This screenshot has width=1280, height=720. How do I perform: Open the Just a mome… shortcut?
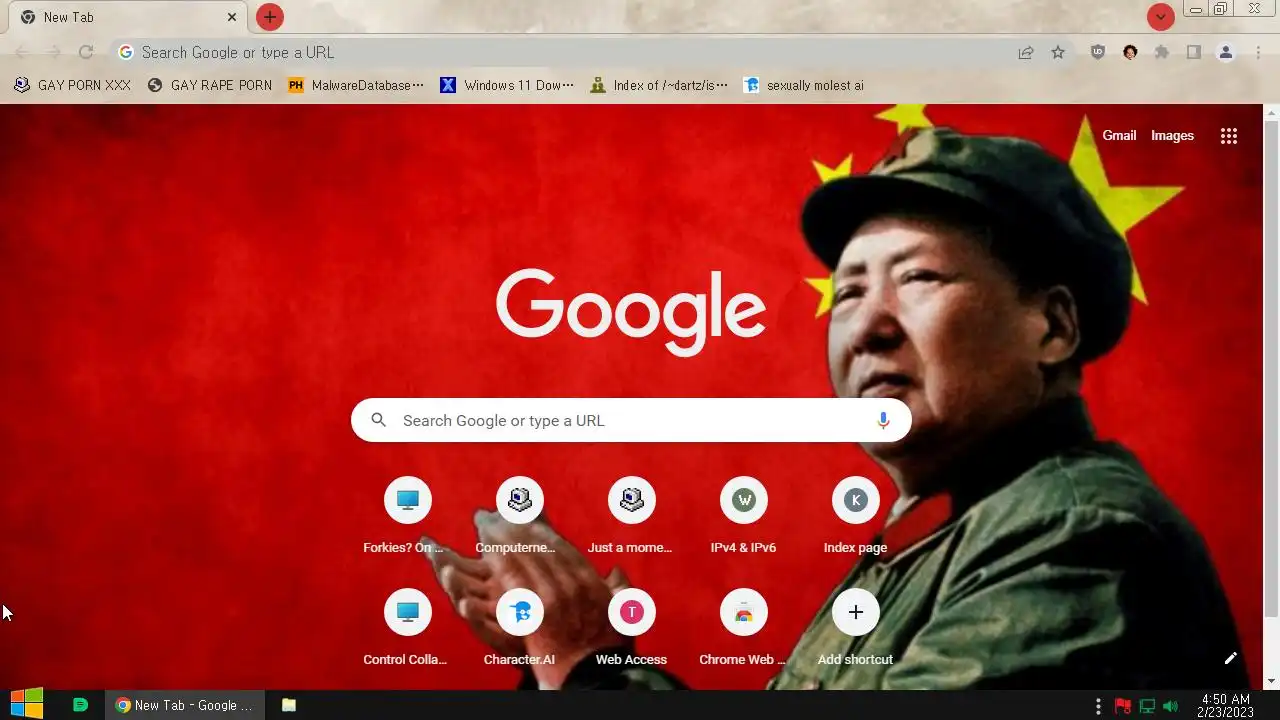(x=631, y=515)
